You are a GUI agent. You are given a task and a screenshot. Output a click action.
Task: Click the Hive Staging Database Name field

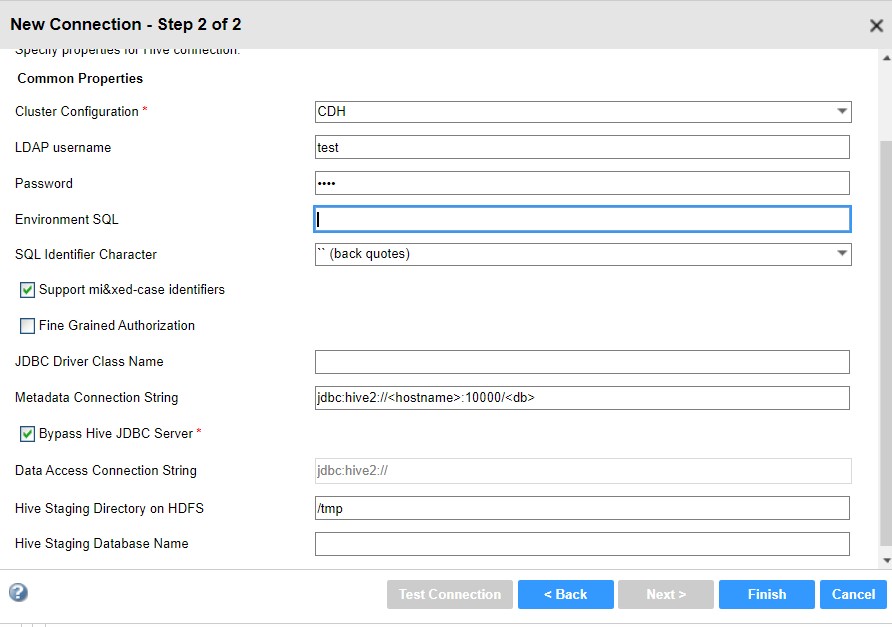point(583,544)
